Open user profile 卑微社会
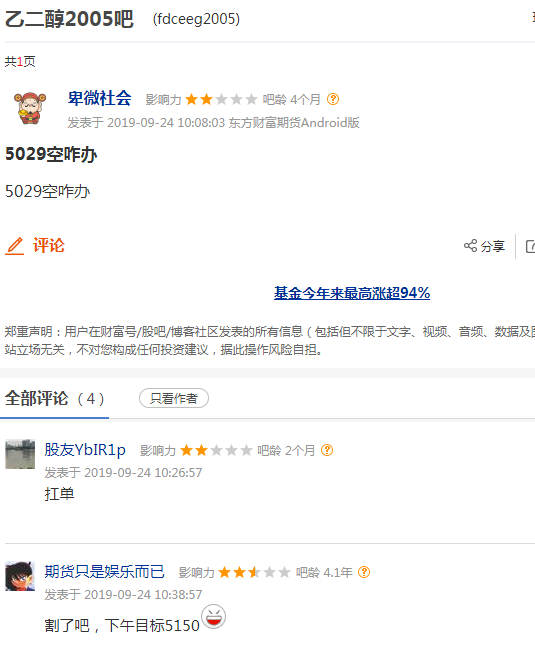This screenshot has height=663, width=535. click(x=100, y=99)
